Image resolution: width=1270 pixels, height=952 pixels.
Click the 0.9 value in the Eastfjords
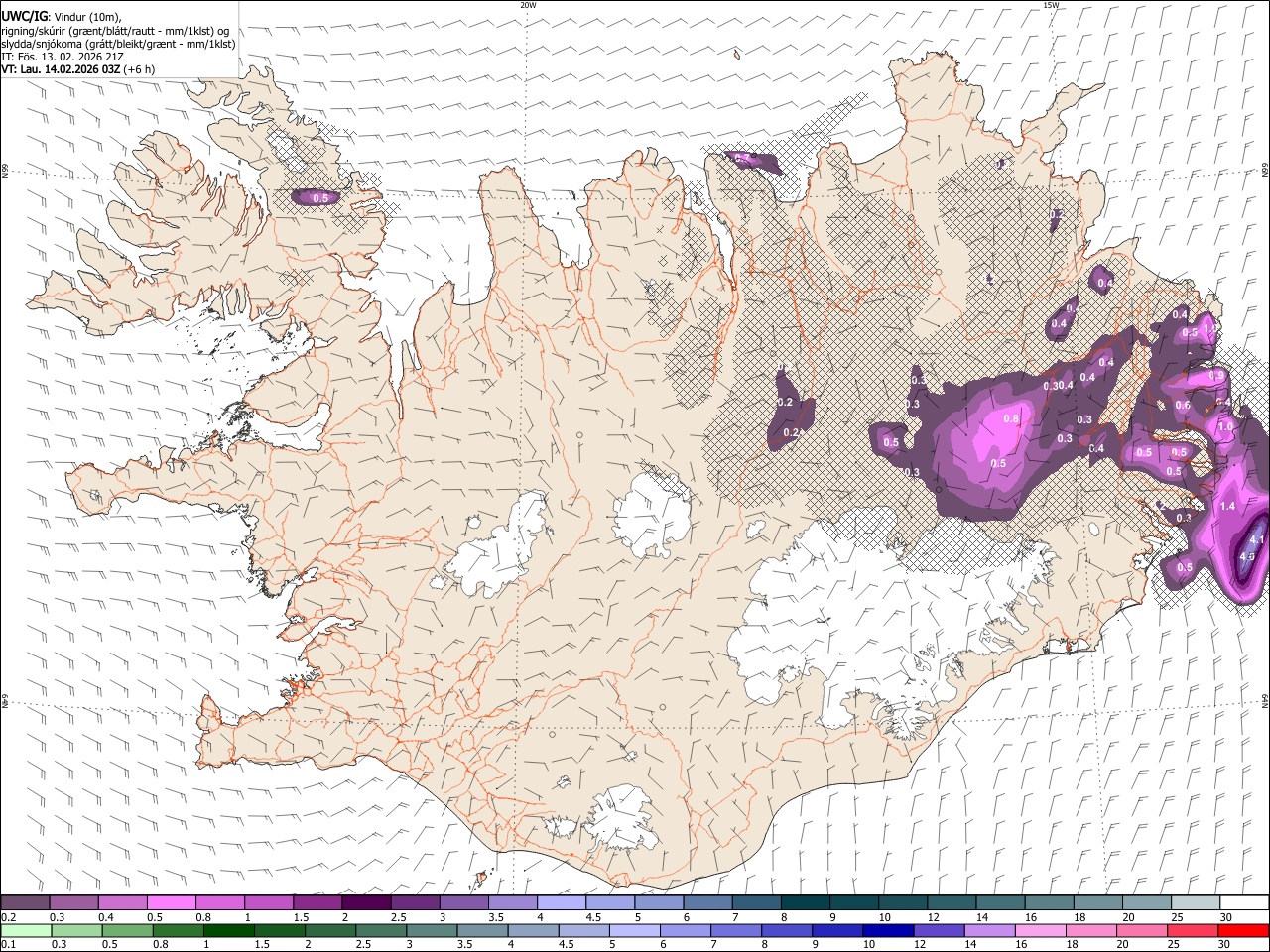pyautogui.click(x=1216, y=376)
